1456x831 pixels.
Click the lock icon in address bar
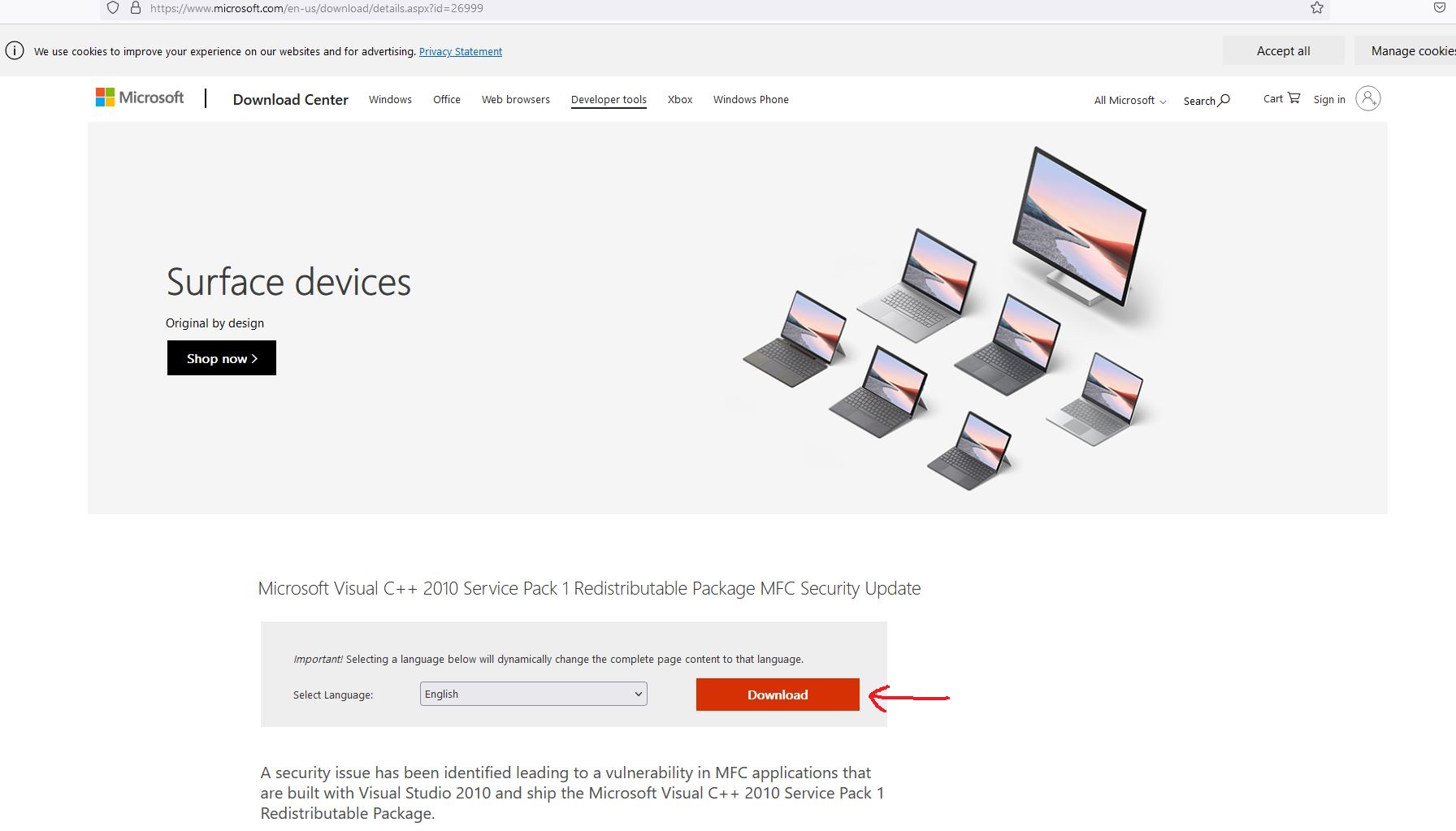136,8
